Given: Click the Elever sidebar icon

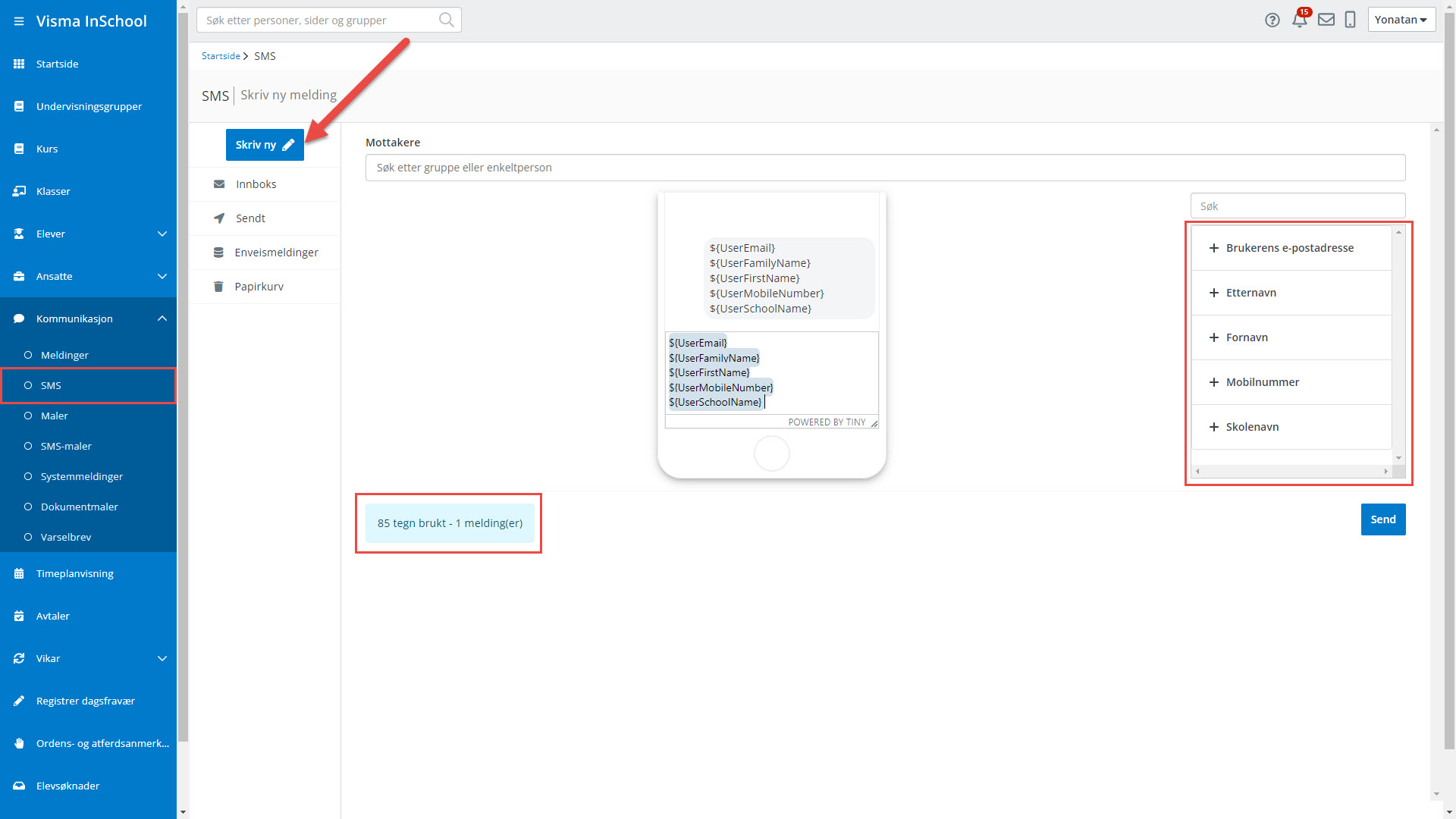Looking at the screenshot, I should (x=19, y=234).
